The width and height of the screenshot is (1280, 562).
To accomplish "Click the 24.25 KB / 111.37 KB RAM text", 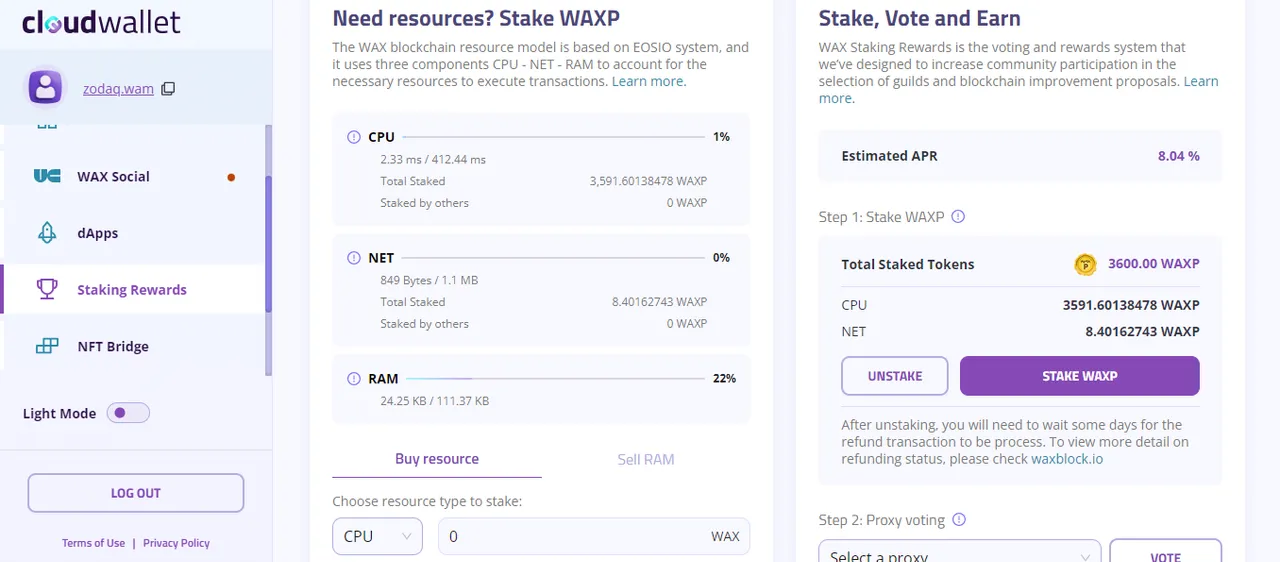I will coord(435,401).
